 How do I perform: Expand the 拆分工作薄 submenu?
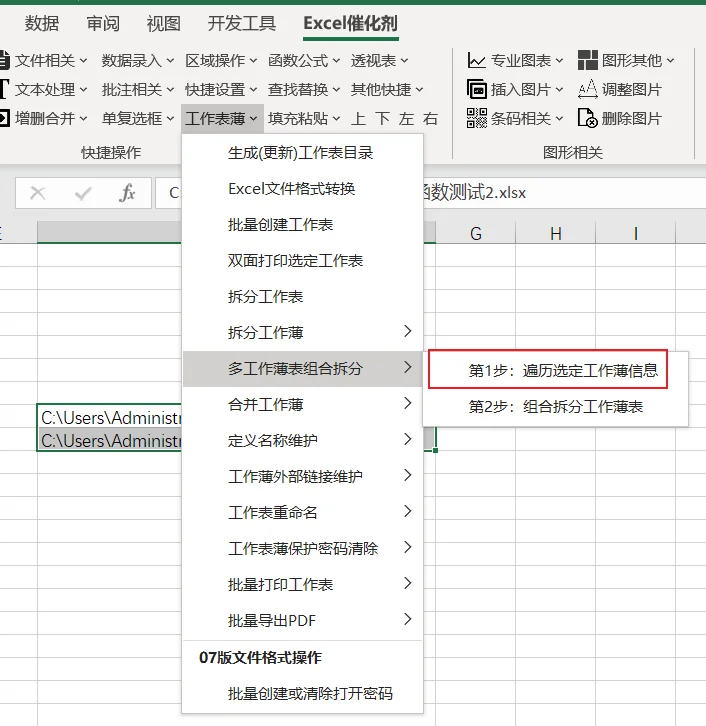point(302,332)
